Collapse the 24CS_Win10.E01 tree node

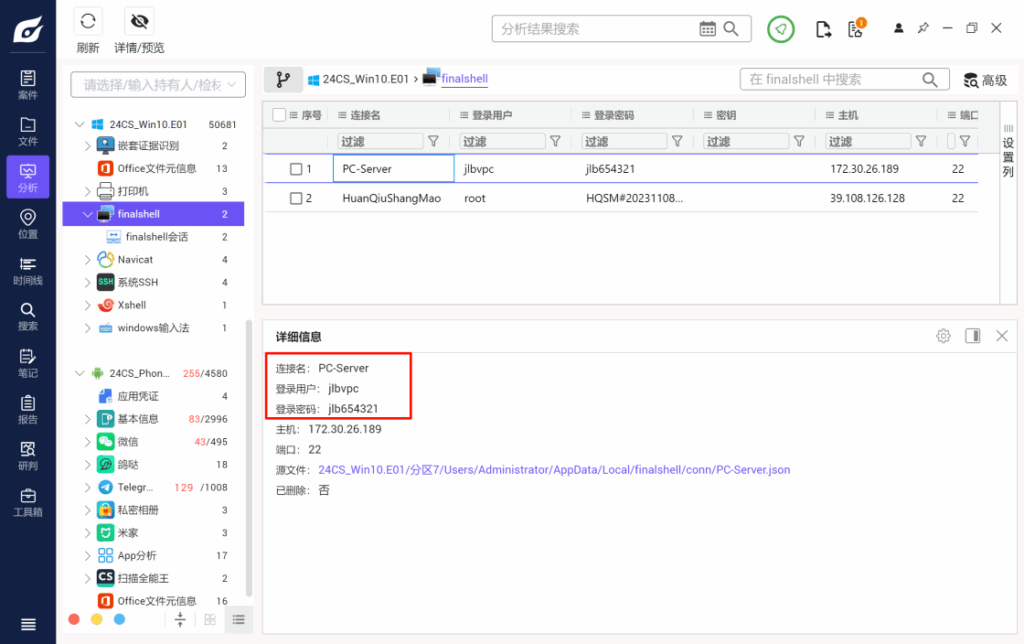(x=79, y=125)
